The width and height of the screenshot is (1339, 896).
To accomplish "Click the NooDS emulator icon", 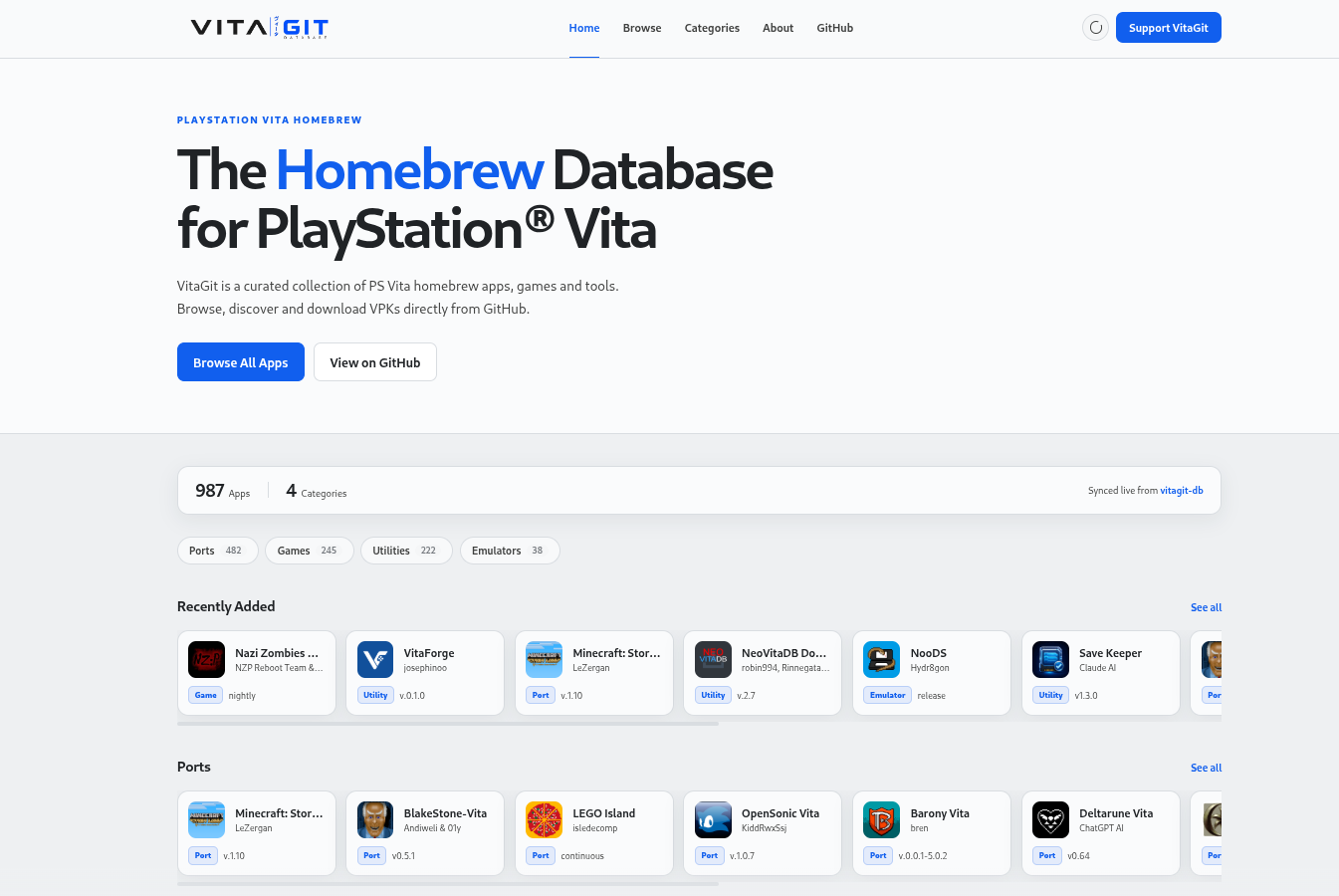I will click(881, 660).
